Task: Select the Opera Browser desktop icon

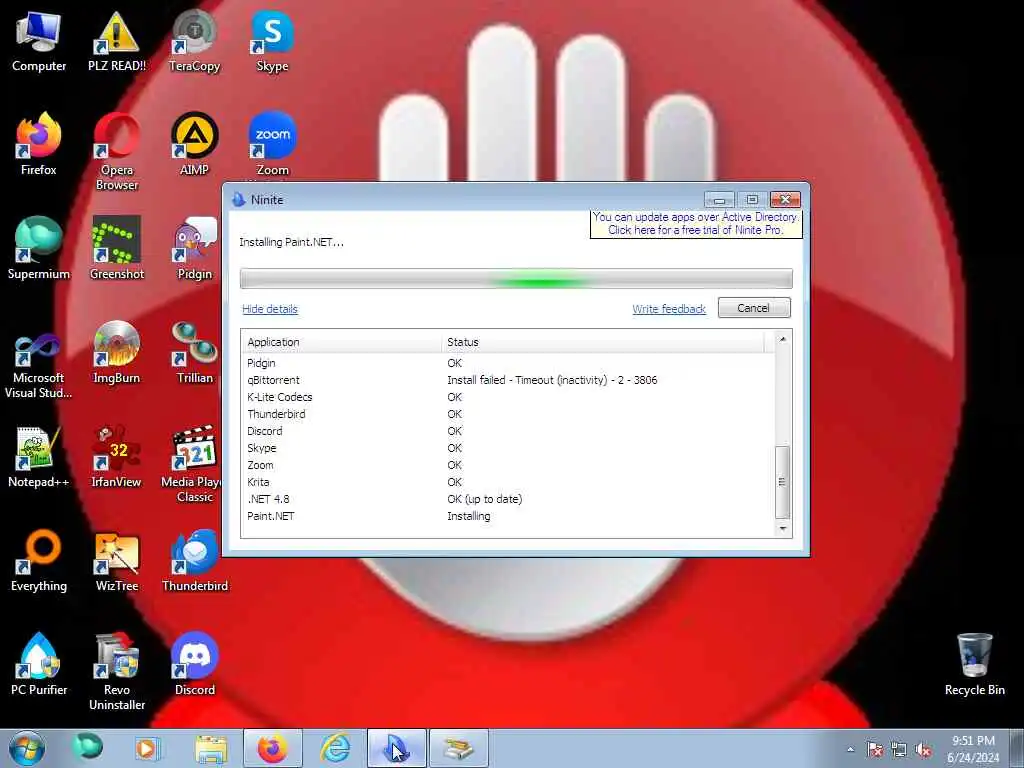Action: [116, 152]
